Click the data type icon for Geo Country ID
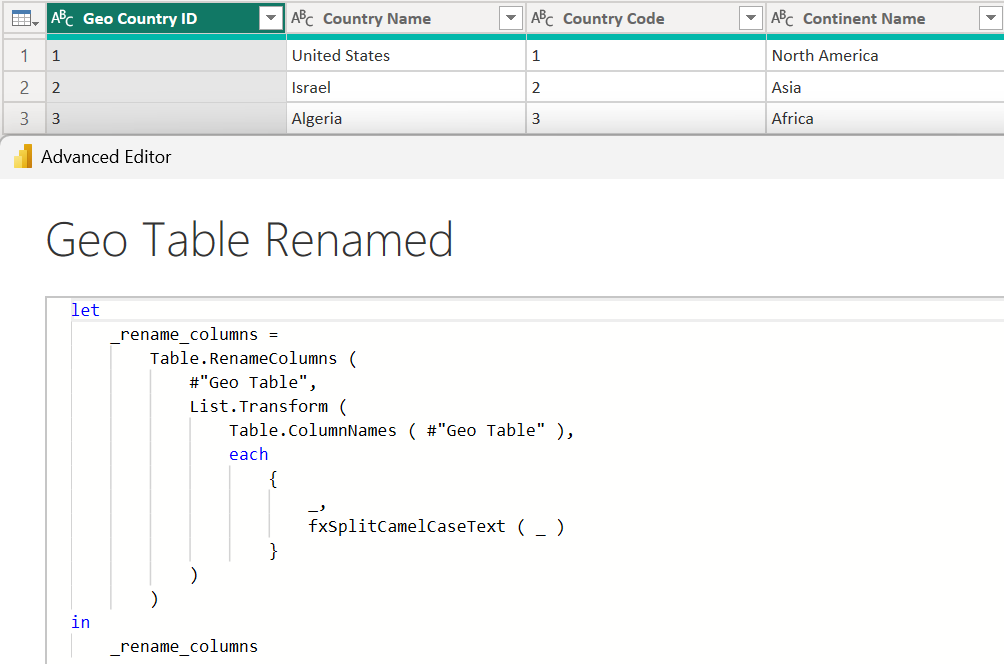 [62, 18]
